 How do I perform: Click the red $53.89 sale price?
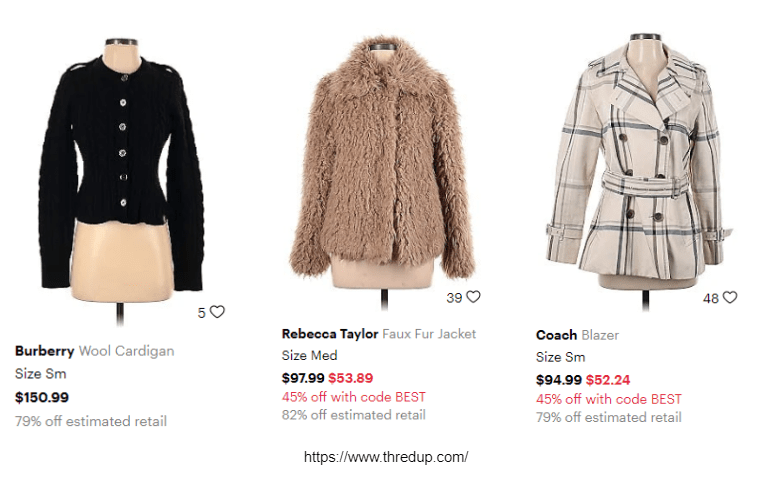351,378
